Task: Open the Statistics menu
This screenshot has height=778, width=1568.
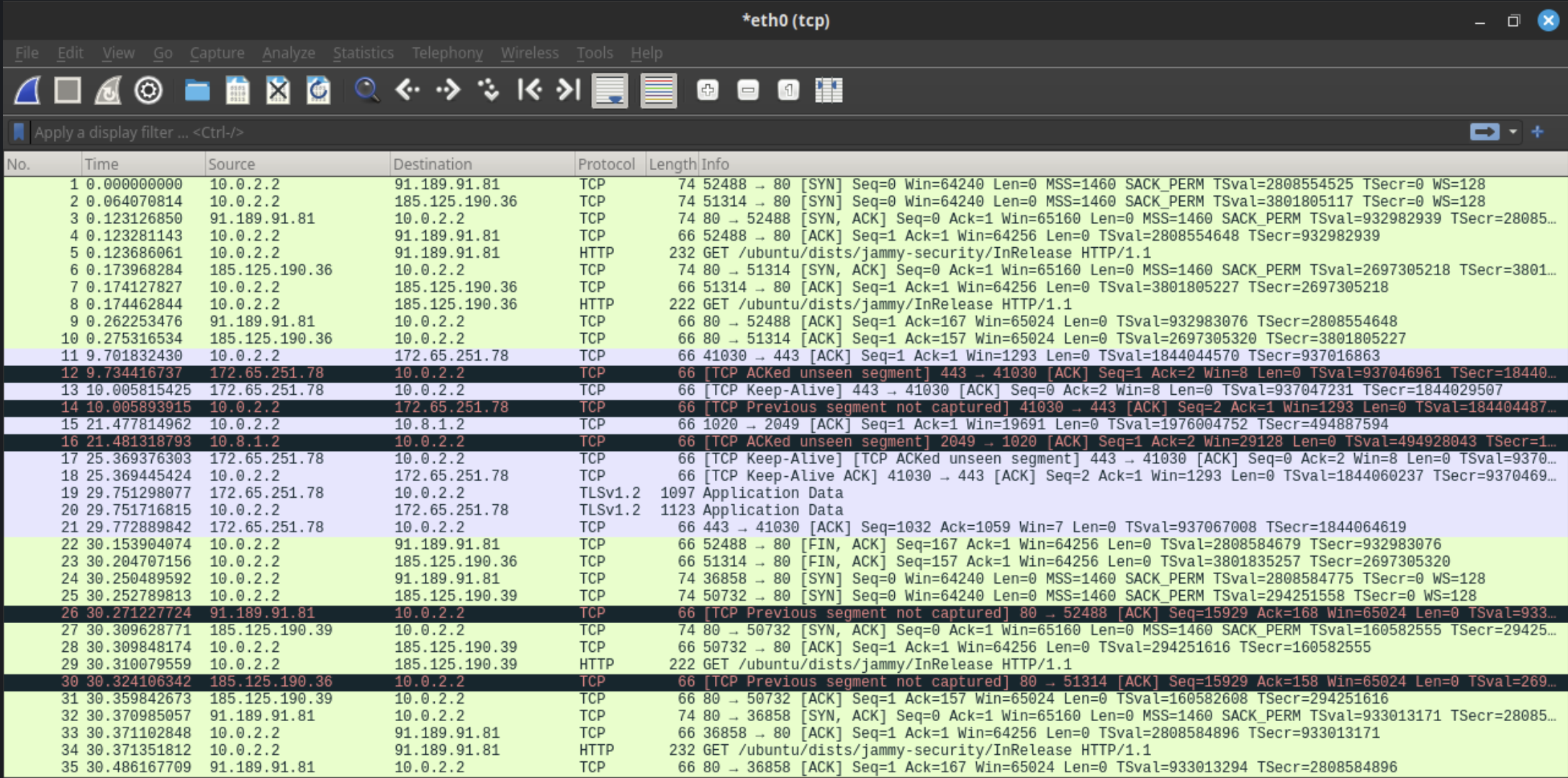Action: [363, 53]
